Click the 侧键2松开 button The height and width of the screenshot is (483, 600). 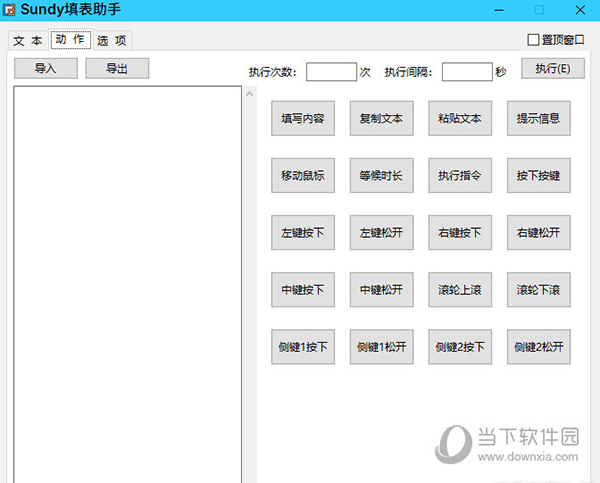539,347
